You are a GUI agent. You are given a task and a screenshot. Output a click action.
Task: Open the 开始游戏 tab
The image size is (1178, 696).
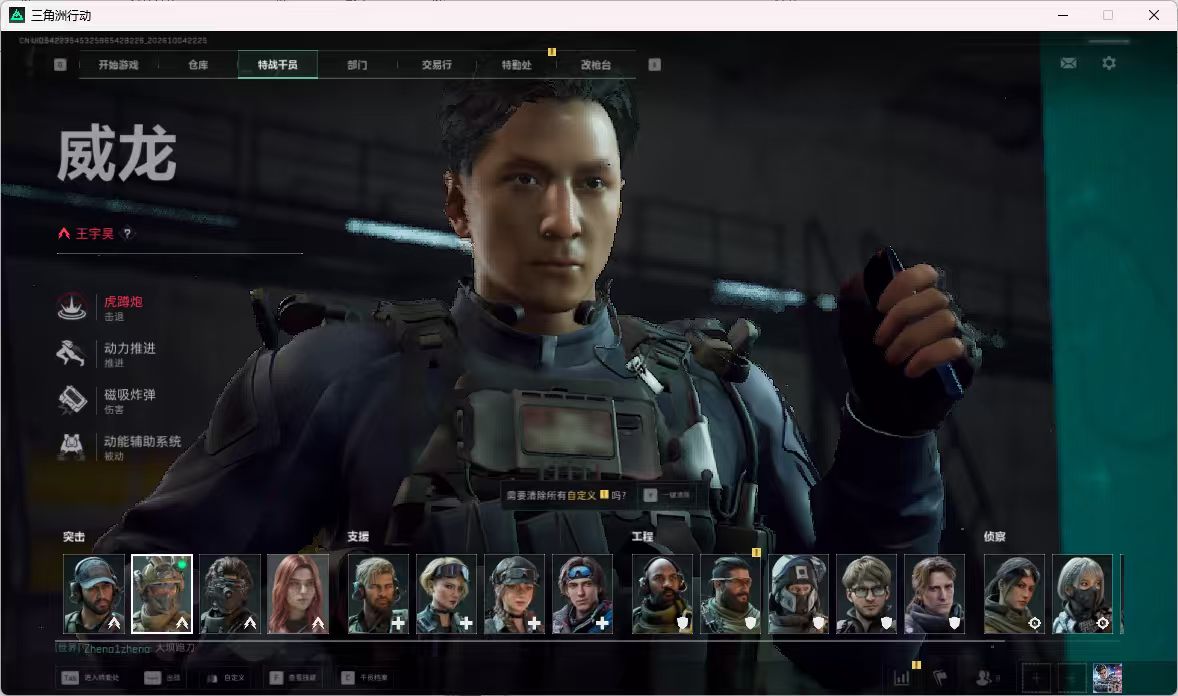pos(118,65)
